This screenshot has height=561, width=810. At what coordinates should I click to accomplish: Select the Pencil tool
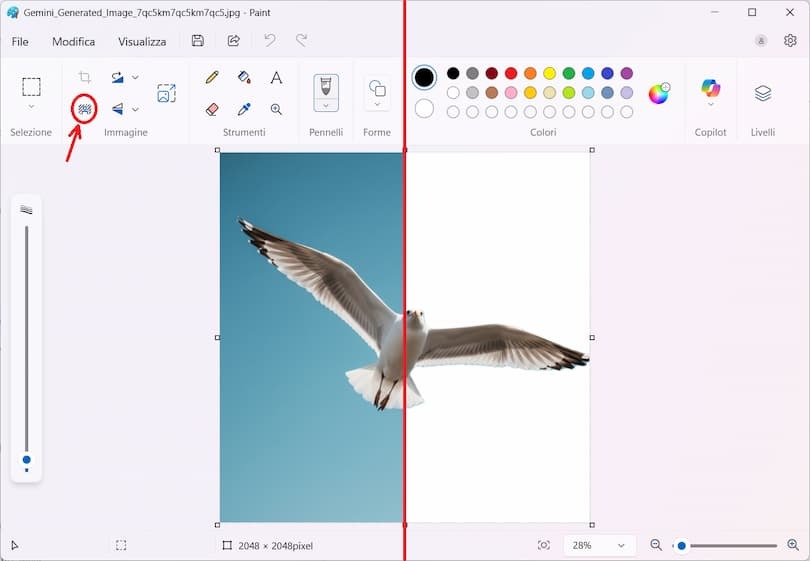point(212,77)
